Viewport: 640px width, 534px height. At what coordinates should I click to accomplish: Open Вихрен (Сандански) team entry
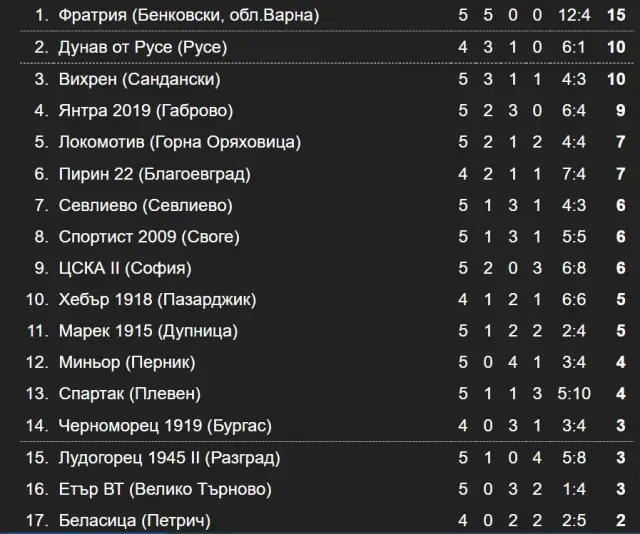pyautogui.click(x=140, y=79)
